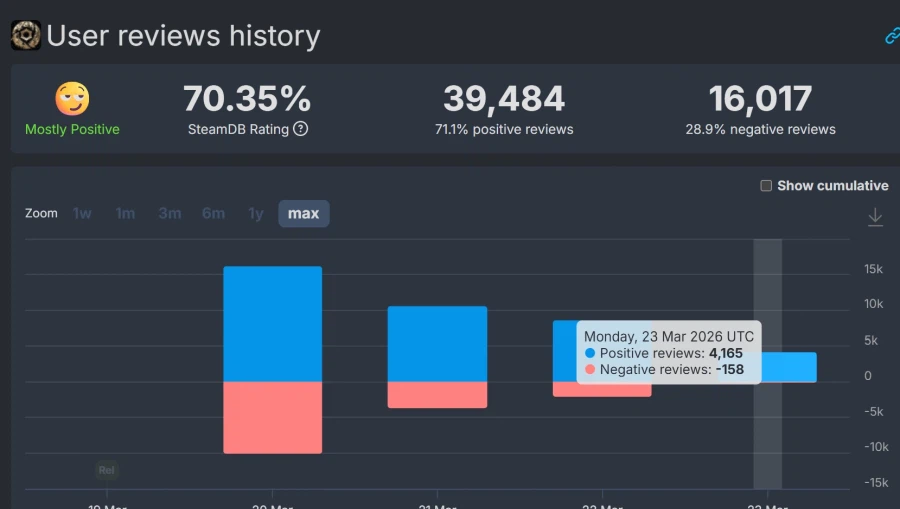
Task: Switch chart zoom to 6m
Action: [x=213, y=213]
